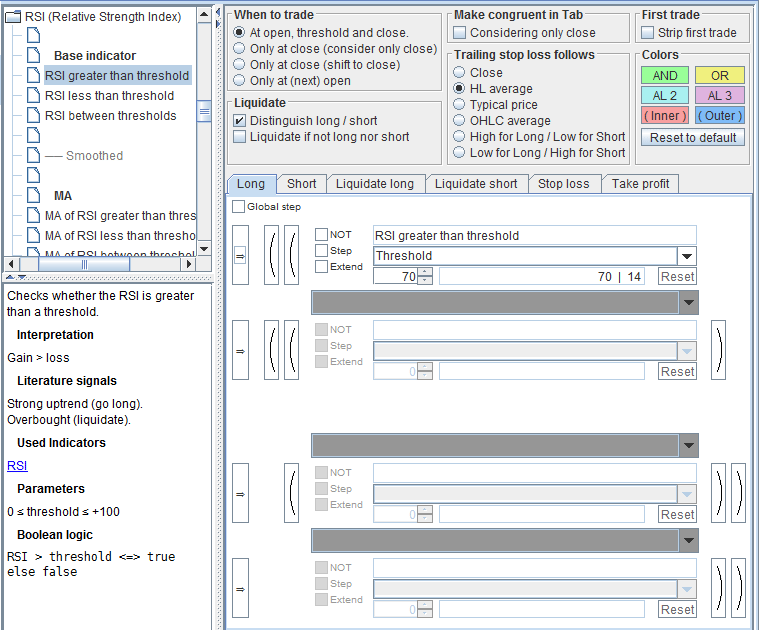
Task: Open the 'Threshold' dropdown
Action: (686, 255)
